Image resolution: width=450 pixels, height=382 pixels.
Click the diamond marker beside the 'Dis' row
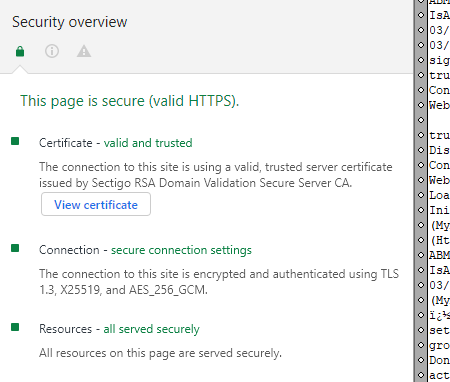[421, 150]
